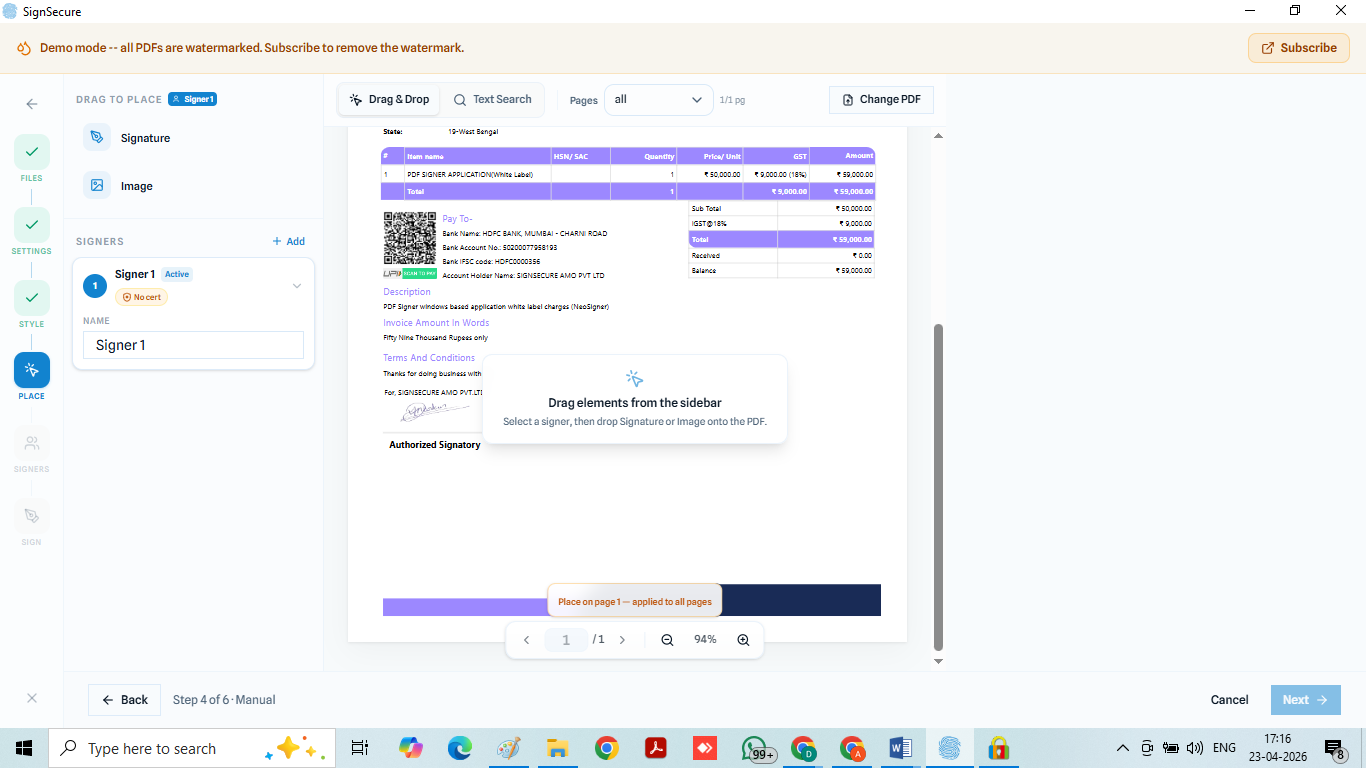
Task: Click the Signer 1 name input field
Action: pos(193,345)
